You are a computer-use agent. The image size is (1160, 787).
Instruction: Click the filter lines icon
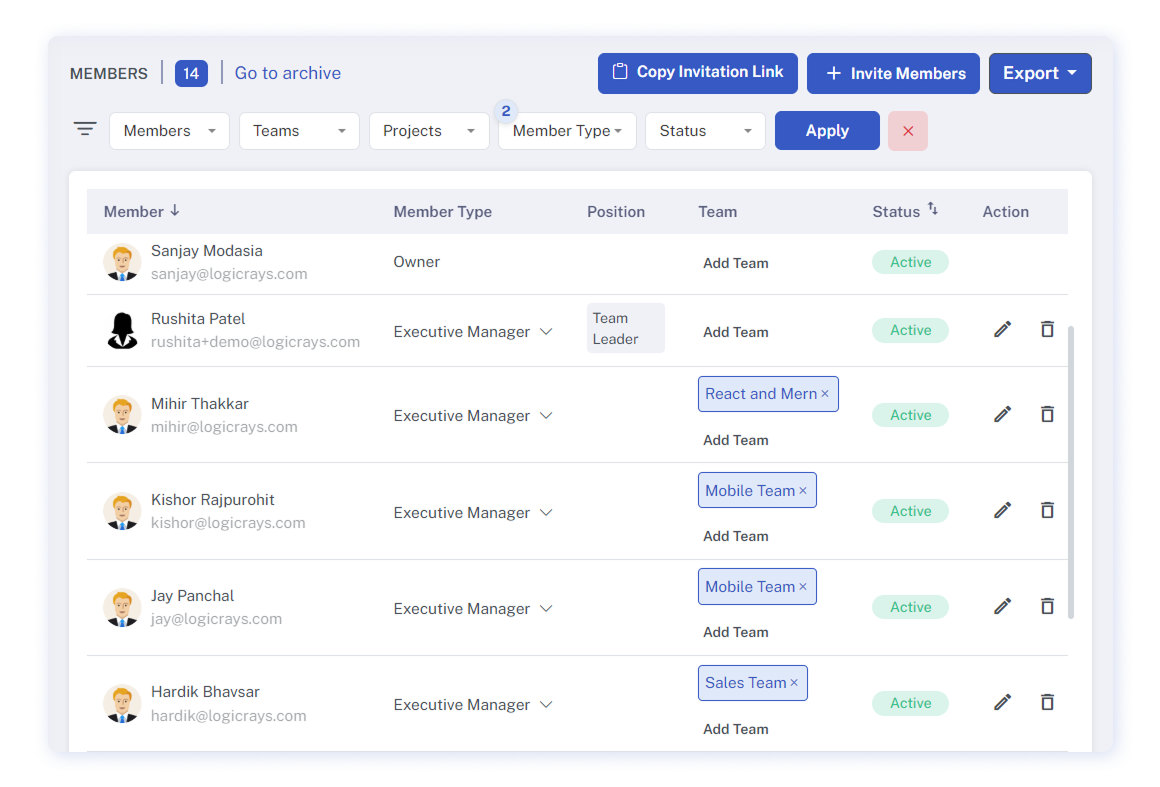click(85, 129)
